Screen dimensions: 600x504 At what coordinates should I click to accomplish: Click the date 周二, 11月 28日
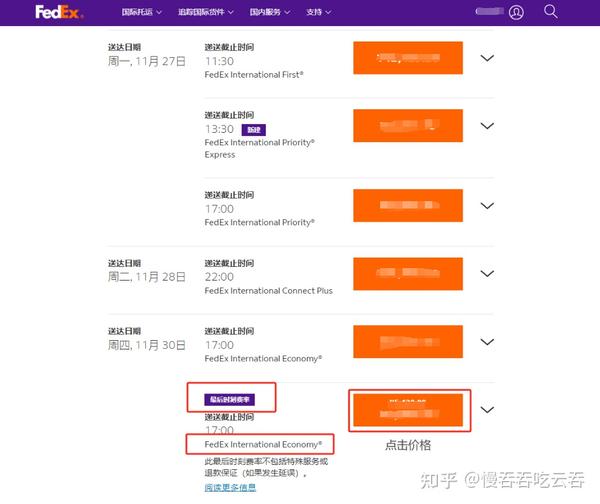pyautogui.click(x=147, y=277)
